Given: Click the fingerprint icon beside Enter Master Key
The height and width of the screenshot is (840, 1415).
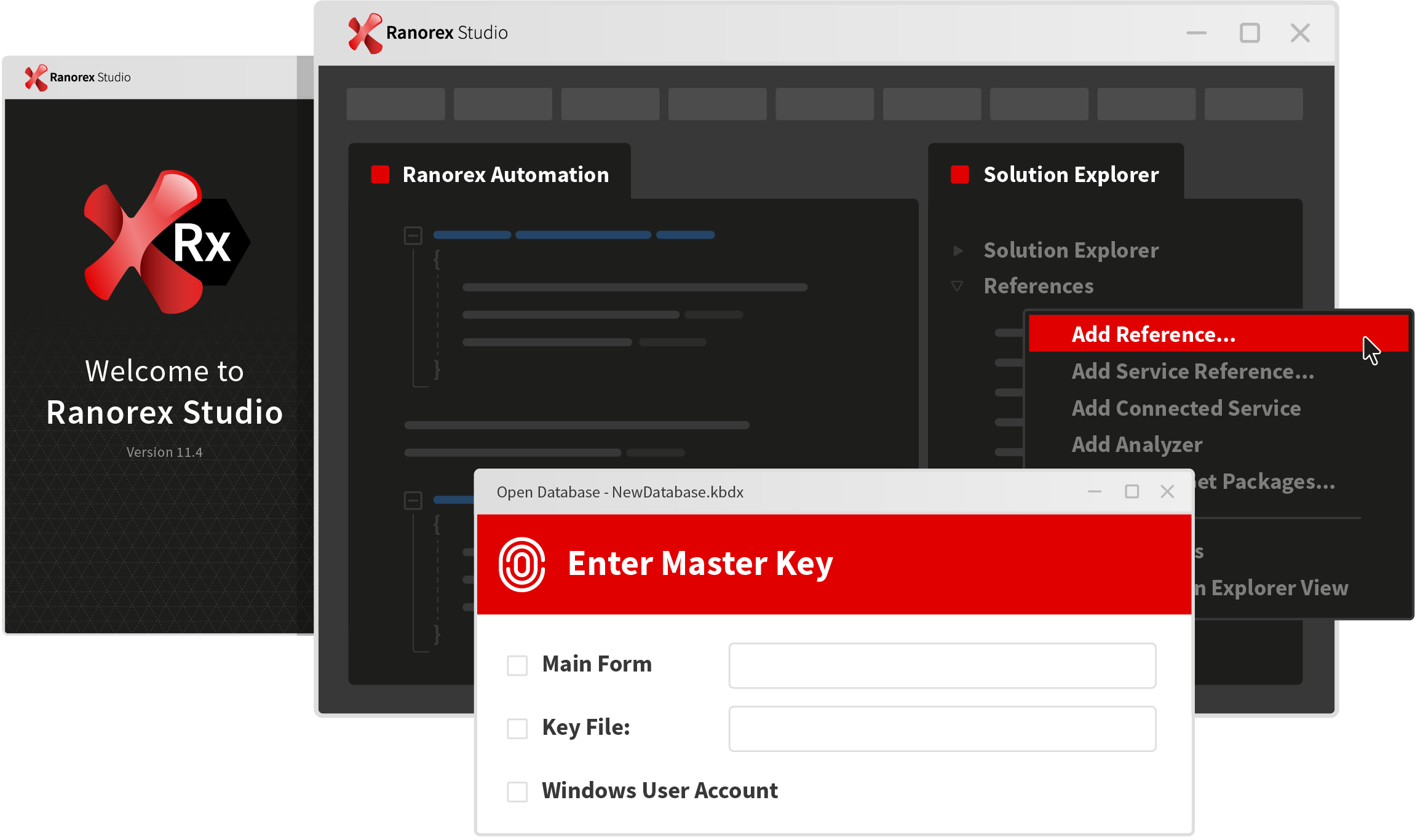Looking at the screenshot, I should [522, 565].
